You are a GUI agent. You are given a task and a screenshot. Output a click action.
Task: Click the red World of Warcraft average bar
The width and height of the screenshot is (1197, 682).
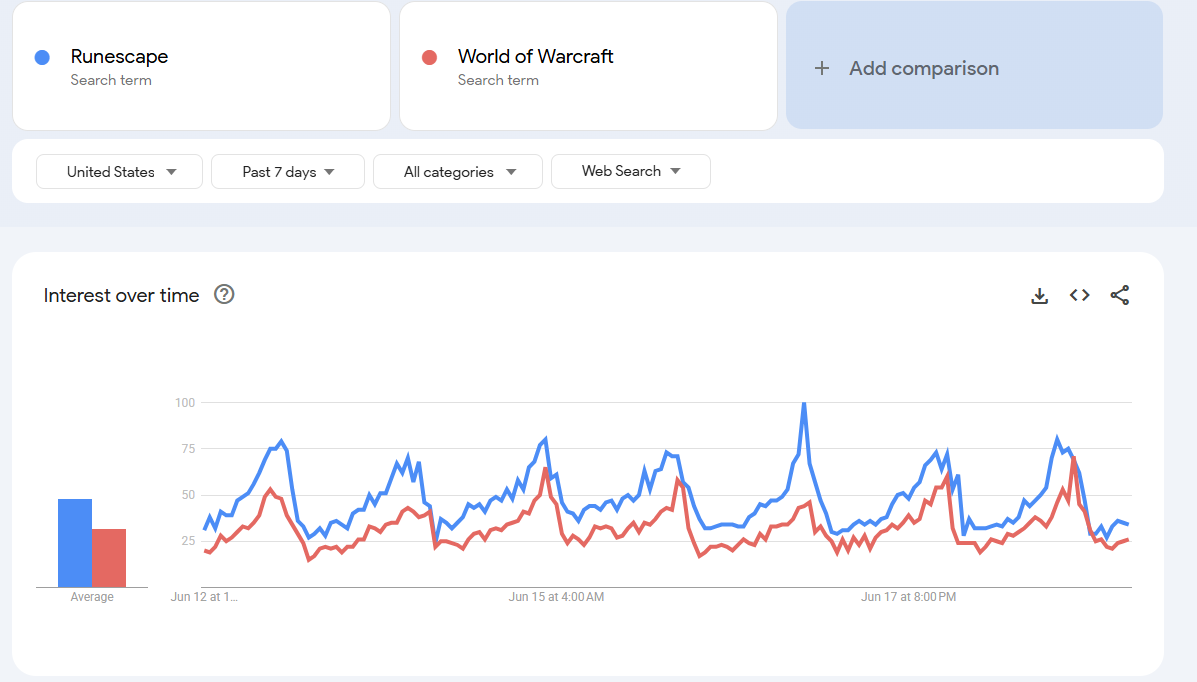[109, 558]
